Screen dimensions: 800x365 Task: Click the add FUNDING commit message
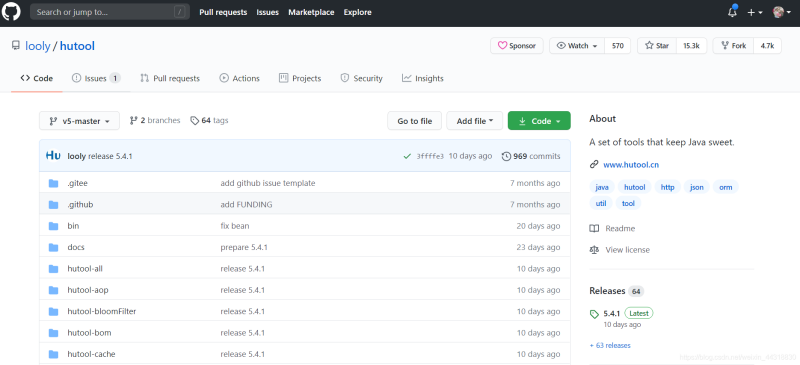[x=246, y=205]
